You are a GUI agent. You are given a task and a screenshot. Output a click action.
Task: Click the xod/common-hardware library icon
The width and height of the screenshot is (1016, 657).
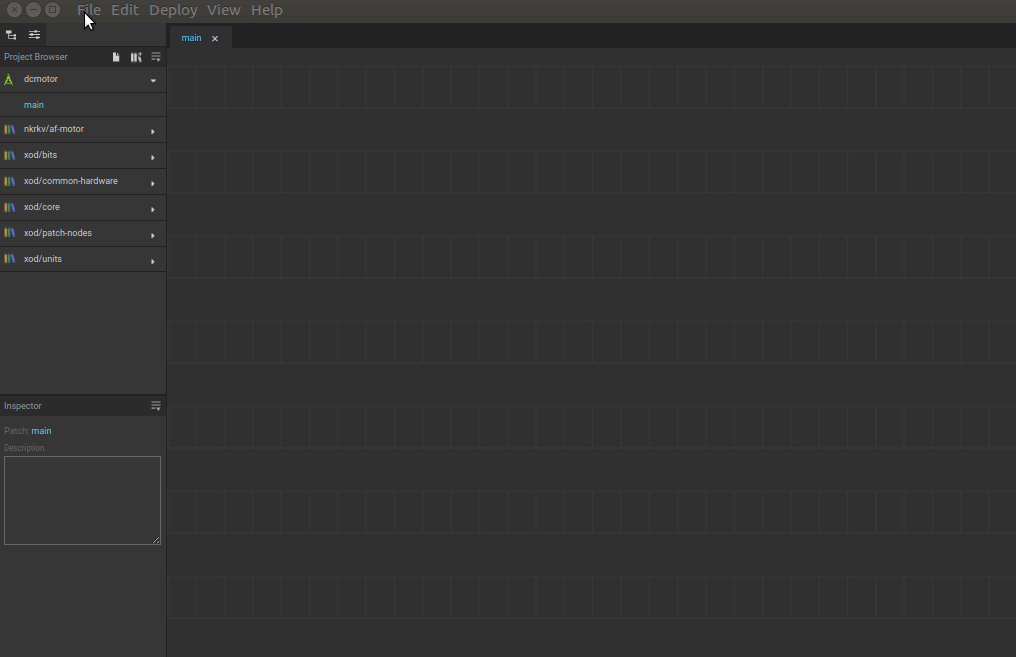pos(10,181)
